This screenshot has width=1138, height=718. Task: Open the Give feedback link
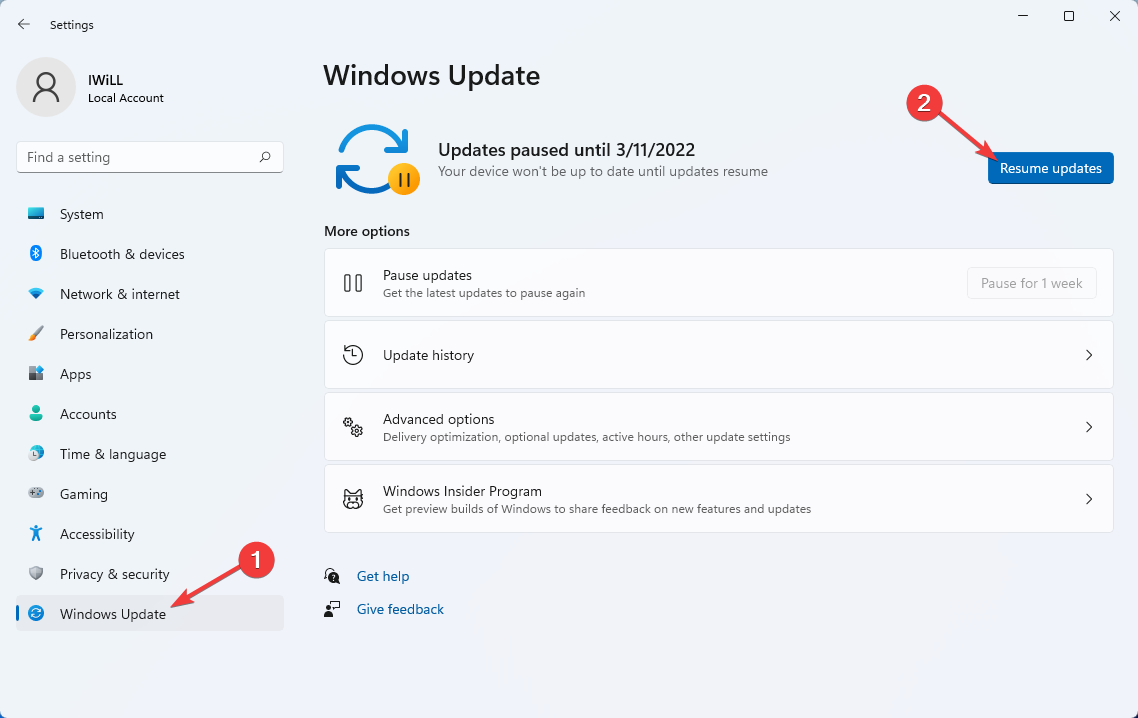400,608
